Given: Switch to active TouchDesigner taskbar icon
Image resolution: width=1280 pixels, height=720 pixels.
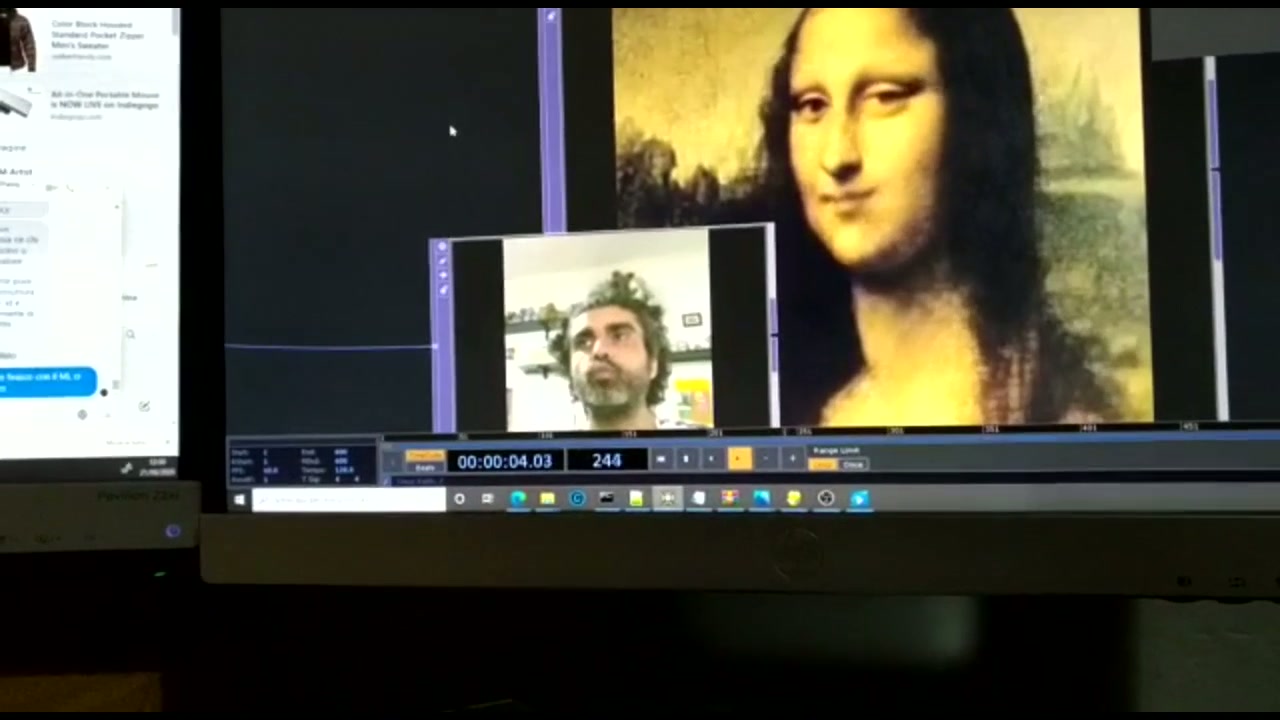Looking at the screenshot, I should pyautogui.click(x=668, y=498).
